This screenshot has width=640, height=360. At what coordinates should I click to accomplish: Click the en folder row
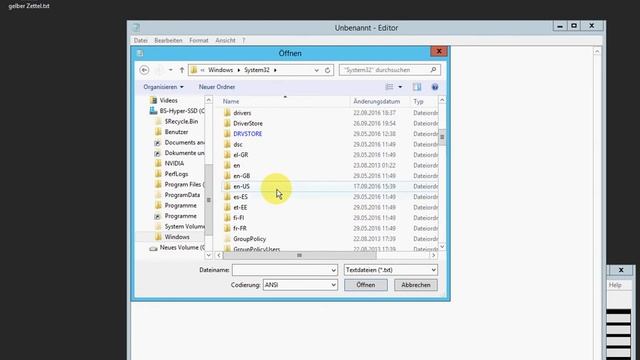click(331, 165)
